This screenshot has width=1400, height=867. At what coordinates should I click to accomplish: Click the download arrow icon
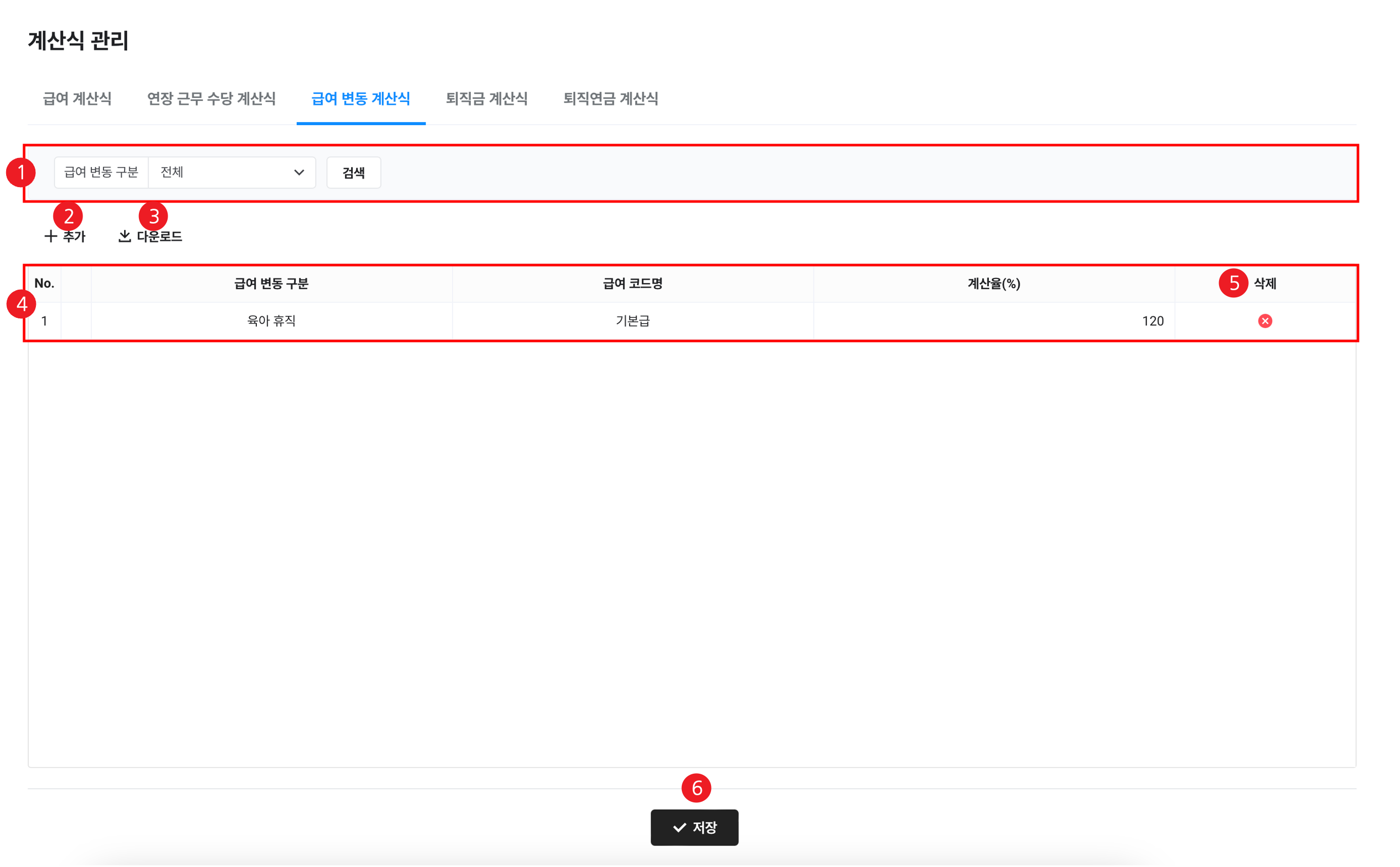[x=125, y=236]
